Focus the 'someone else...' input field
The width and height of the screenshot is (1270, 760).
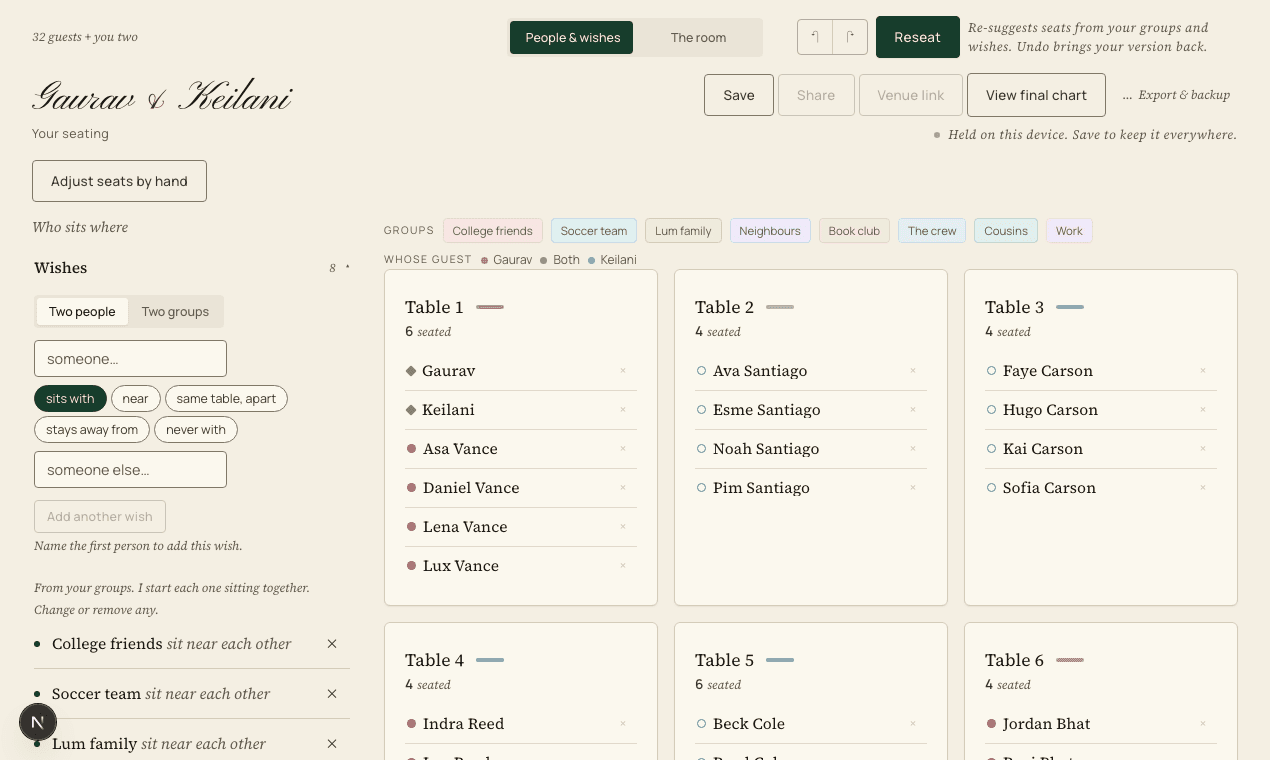[x=130, y=470]
